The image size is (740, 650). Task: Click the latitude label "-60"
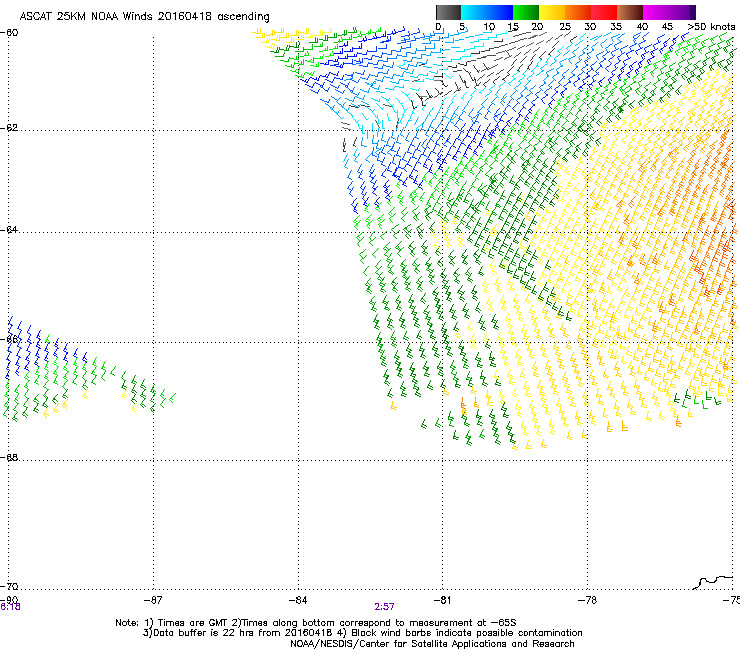pos(9,33)
